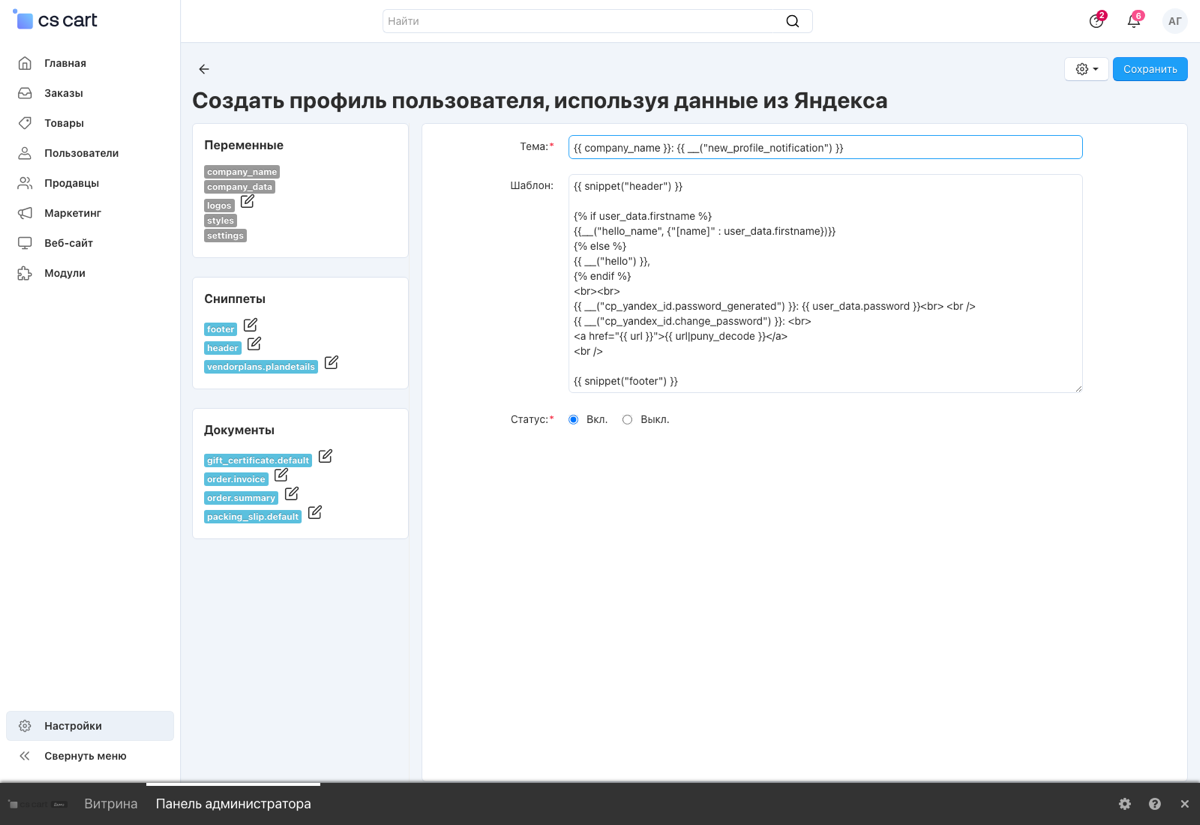Click the bottom bar logo on the left

[37, 804]
